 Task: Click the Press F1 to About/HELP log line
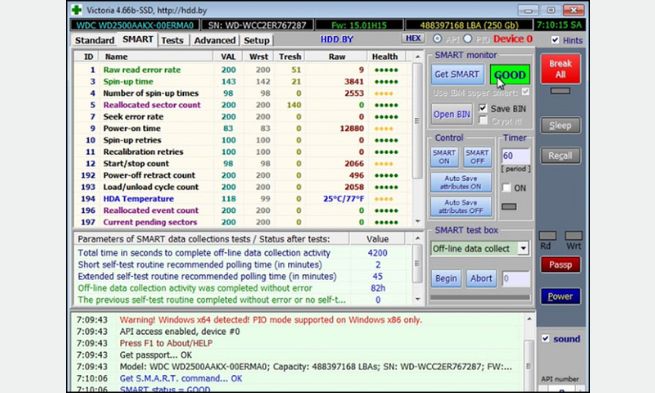point(166,343)
